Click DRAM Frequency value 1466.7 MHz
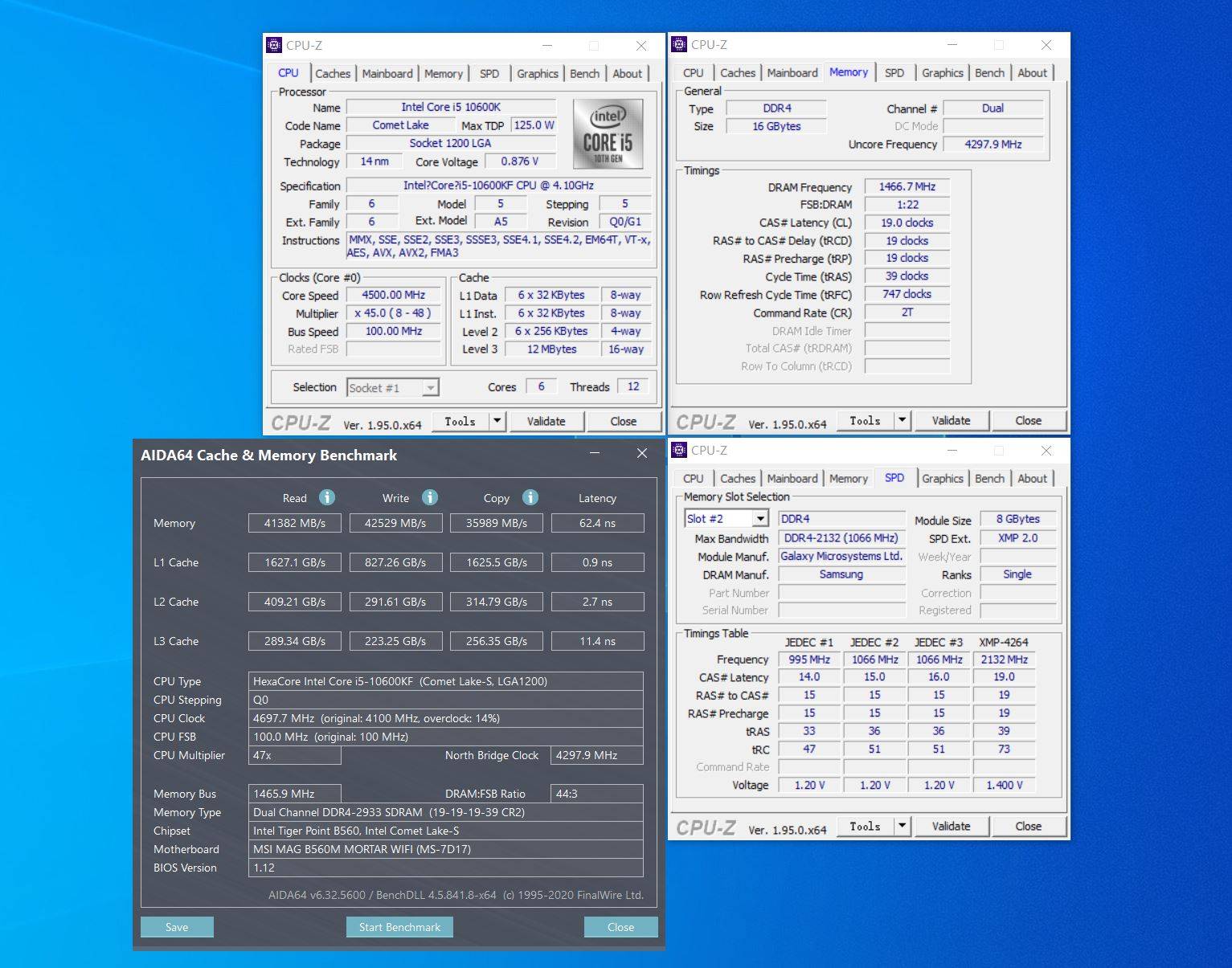This screenshot has height=968, width=1232. [907, 186]
